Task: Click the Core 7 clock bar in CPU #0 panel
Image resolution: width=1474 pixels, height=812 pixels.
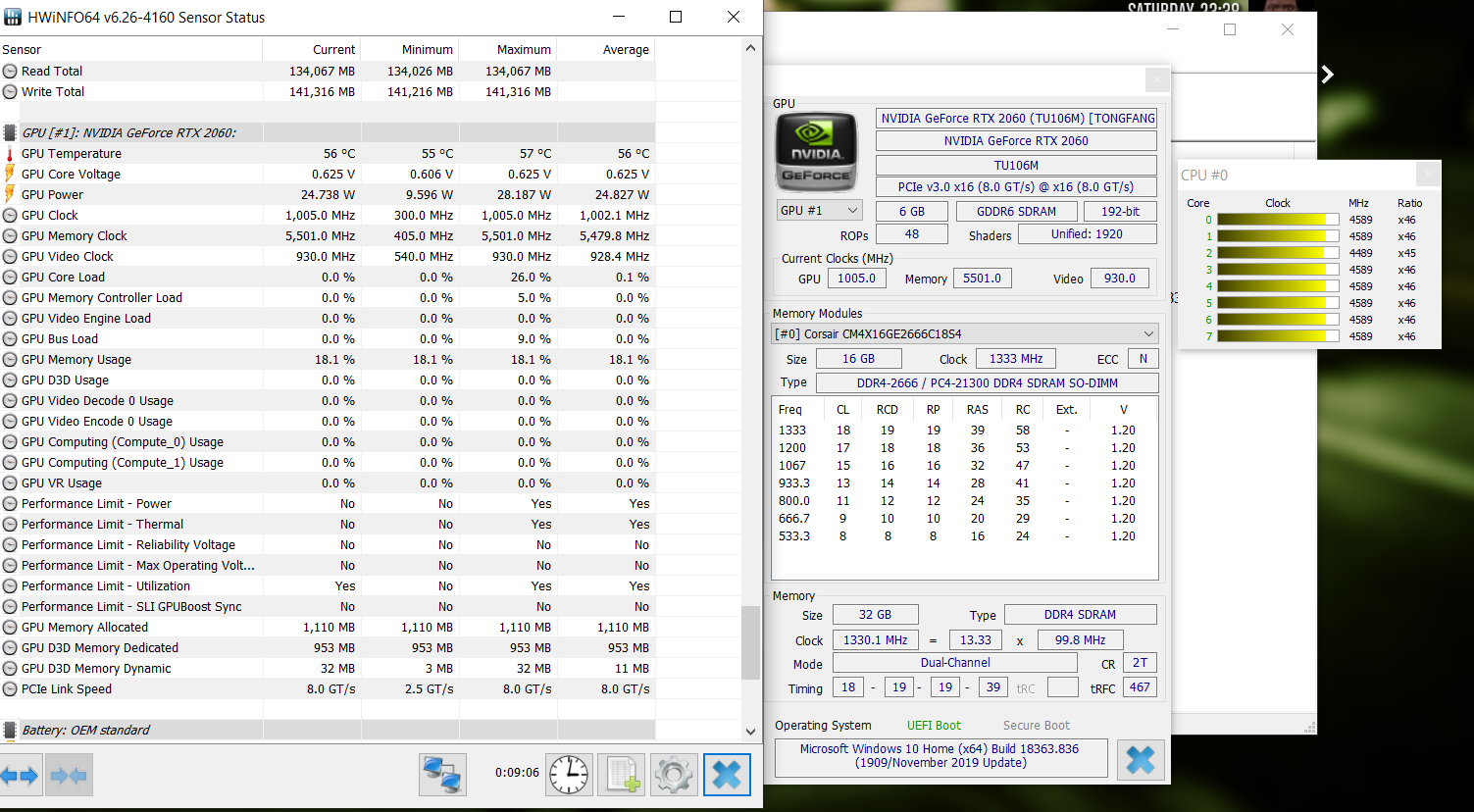Action: tap(1278, 336)
